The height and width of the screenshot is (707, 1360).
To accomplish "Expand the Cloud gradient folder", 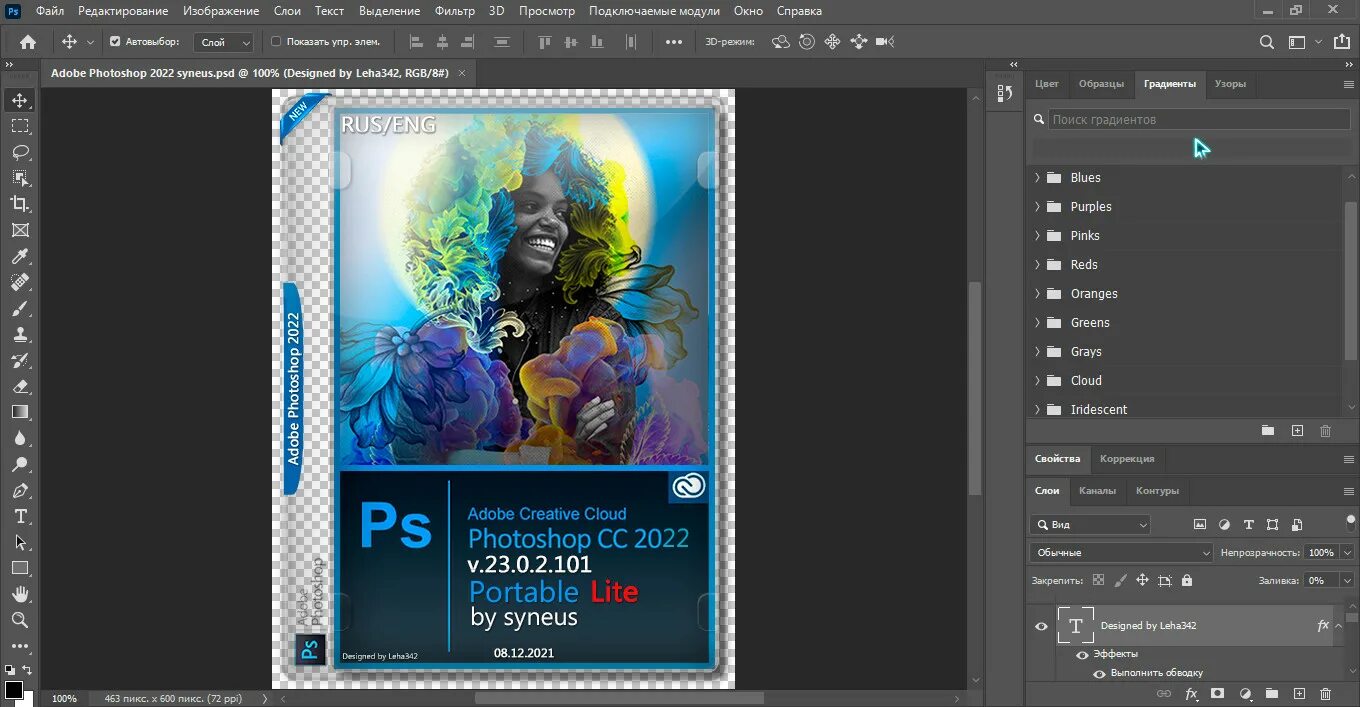I will [x=1037, y=381].
